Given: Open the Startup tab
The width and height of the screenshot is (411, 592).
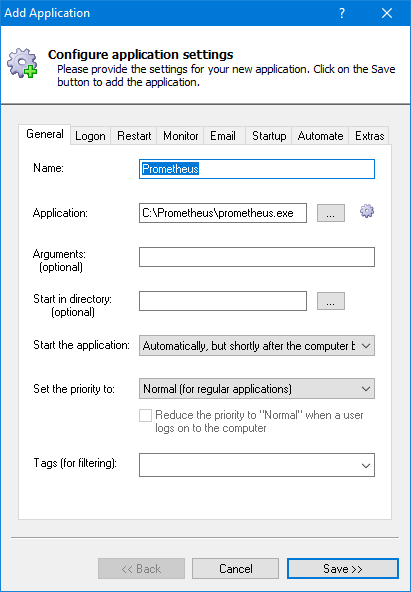Looking at the screenshot, I should click(269, 136).
